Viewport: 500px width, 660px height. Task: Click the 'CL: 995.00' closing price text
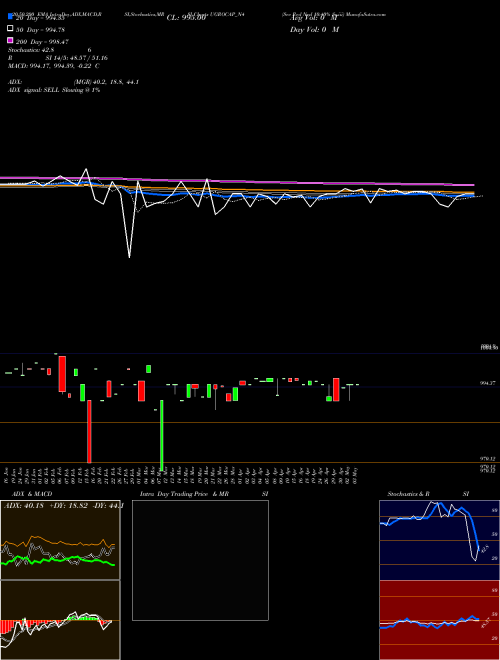tap(186, 18)
